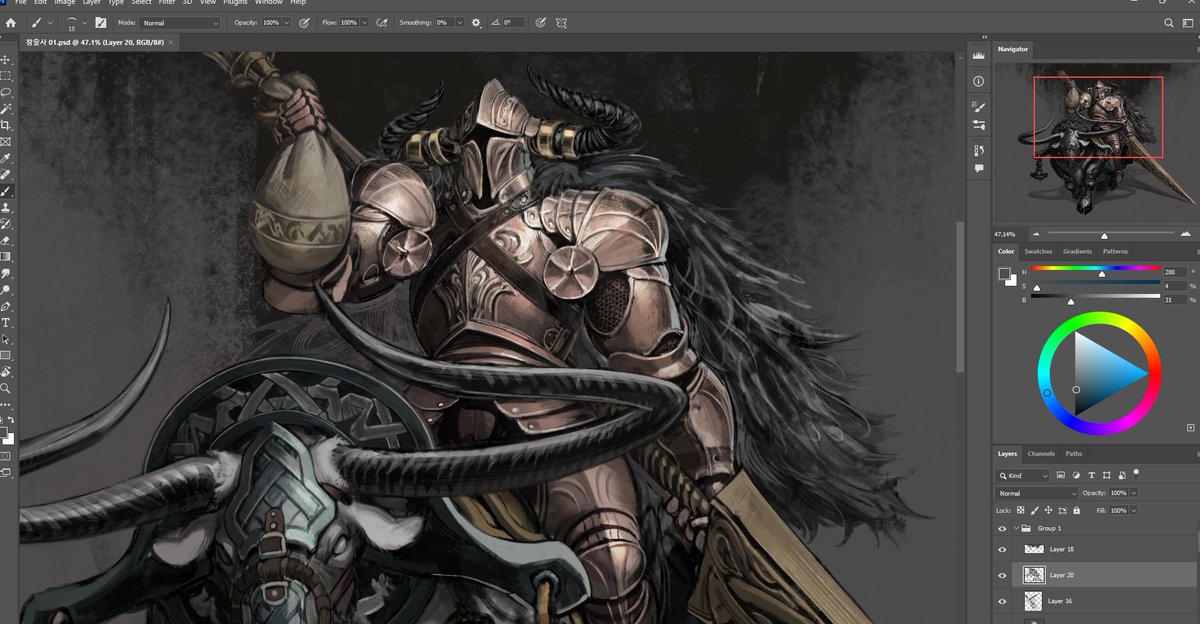Viewport: 1200px width, 624px height.
Task: Hide Layer 16 visibility eye
Action: pos(1003,601)
